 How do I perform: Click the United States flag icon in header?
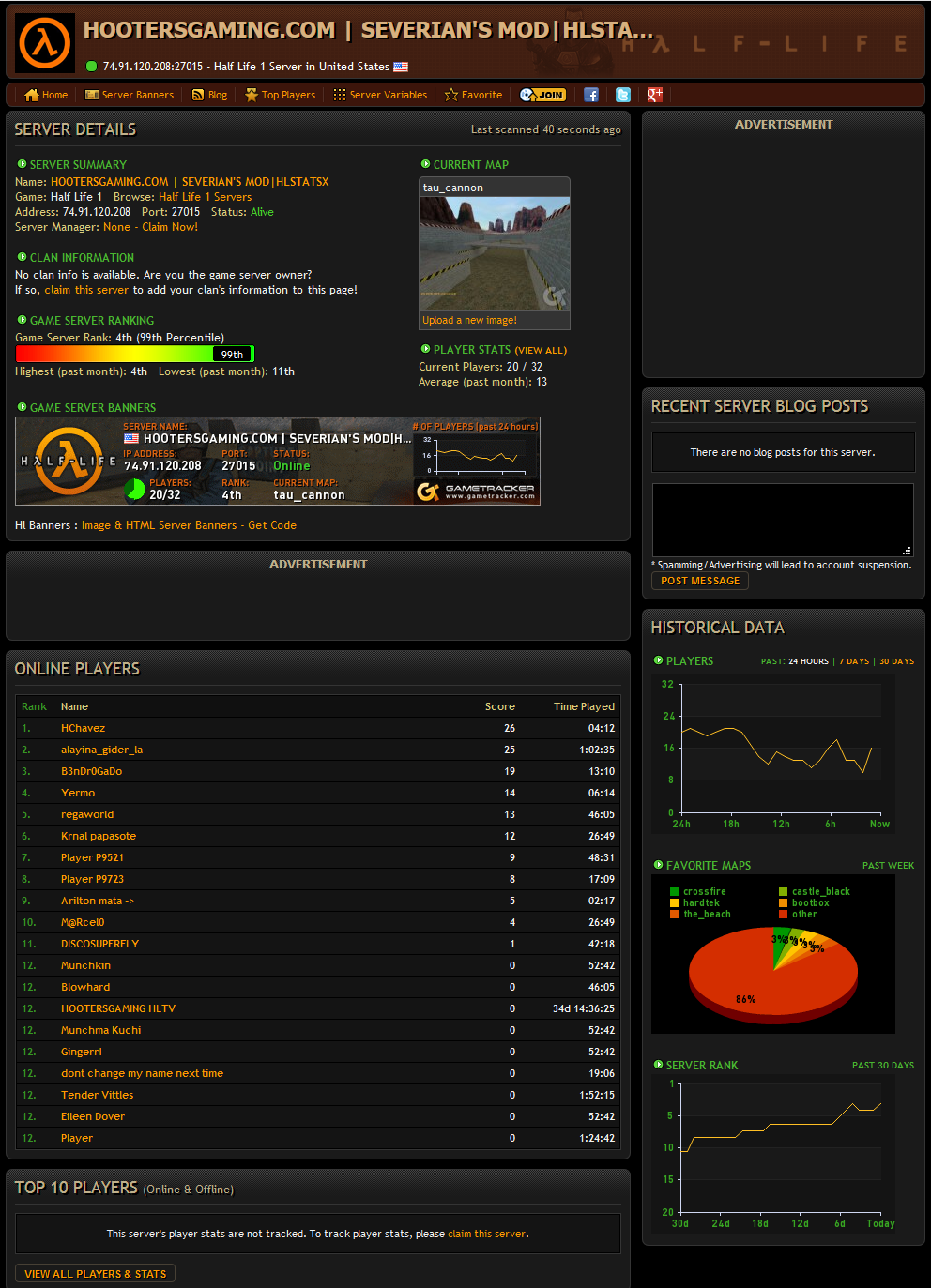click(x=401, y=67)
